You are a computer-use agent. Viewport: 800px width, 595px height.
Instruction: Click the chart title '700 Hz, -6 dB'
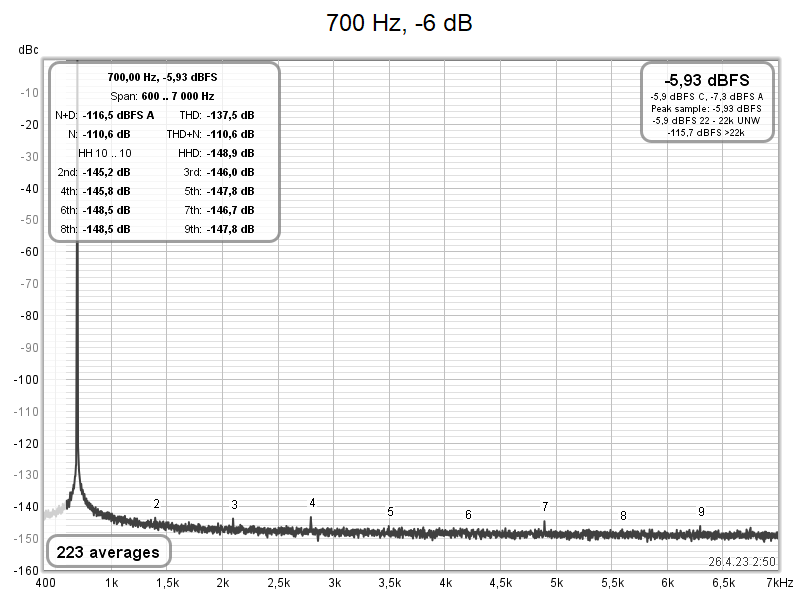coord(399,23)
